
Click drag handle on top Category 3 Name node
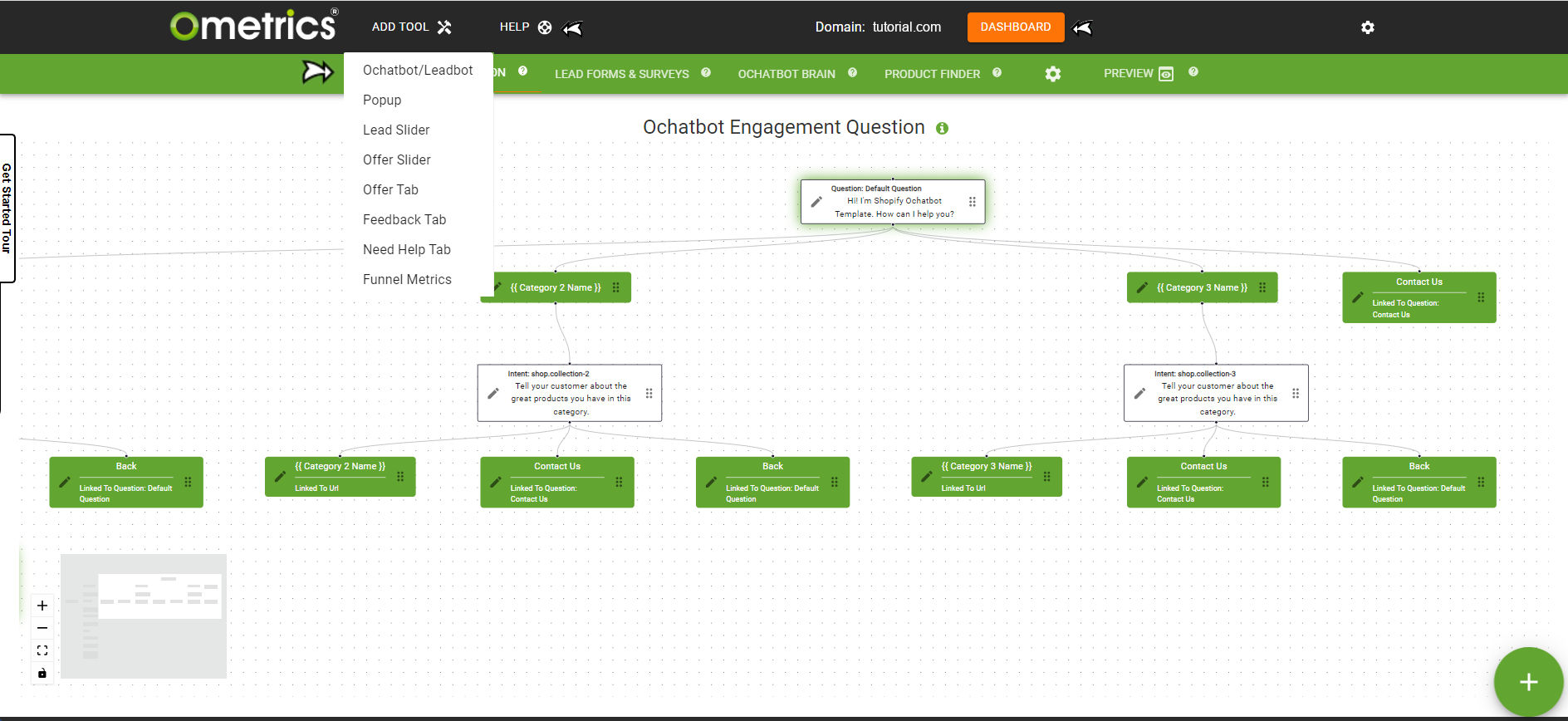coord(1262,287)
